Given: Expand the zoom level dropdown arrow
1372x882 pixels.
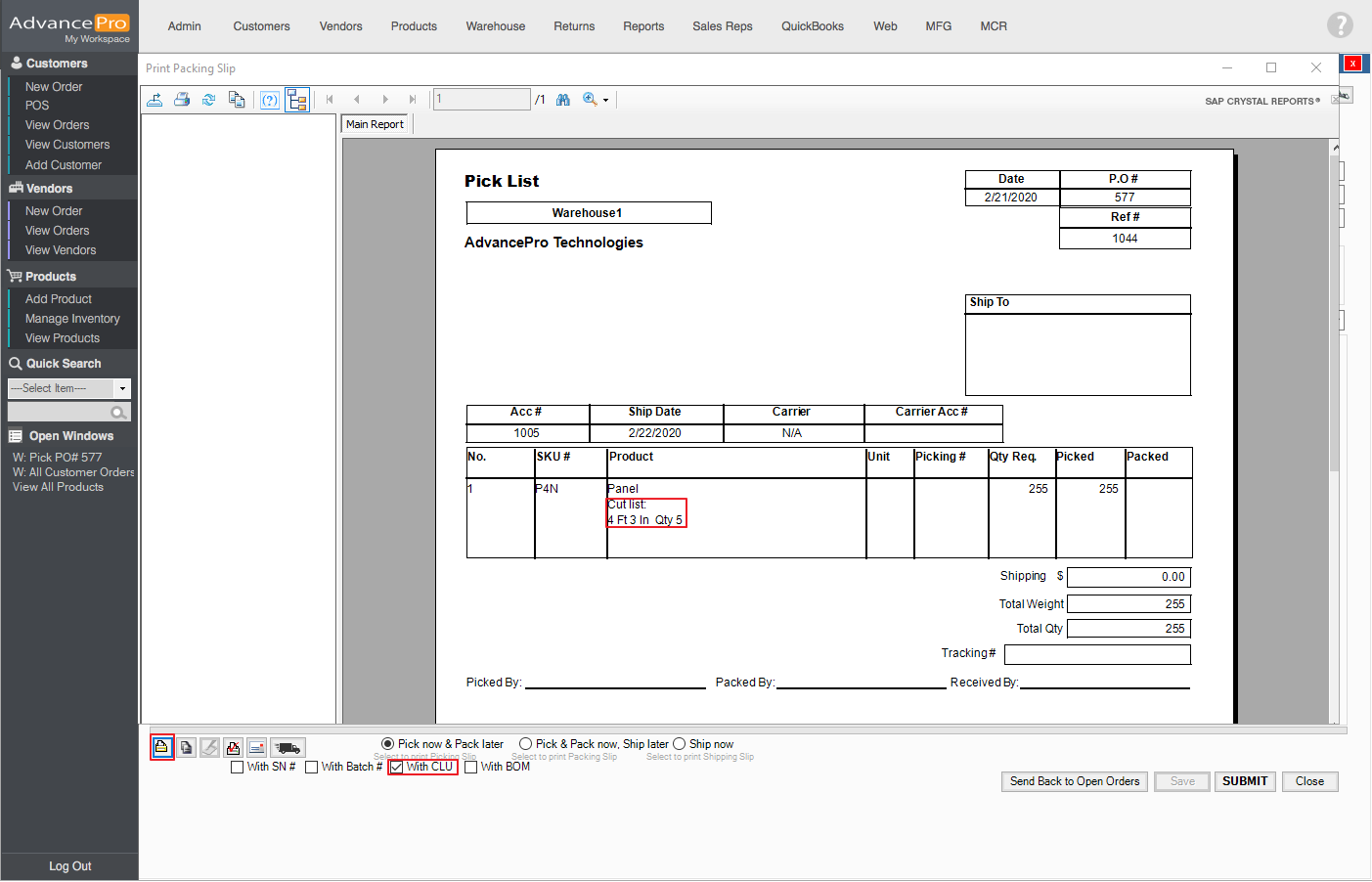Looking at the screenshot, I should [x=606, y=101].
